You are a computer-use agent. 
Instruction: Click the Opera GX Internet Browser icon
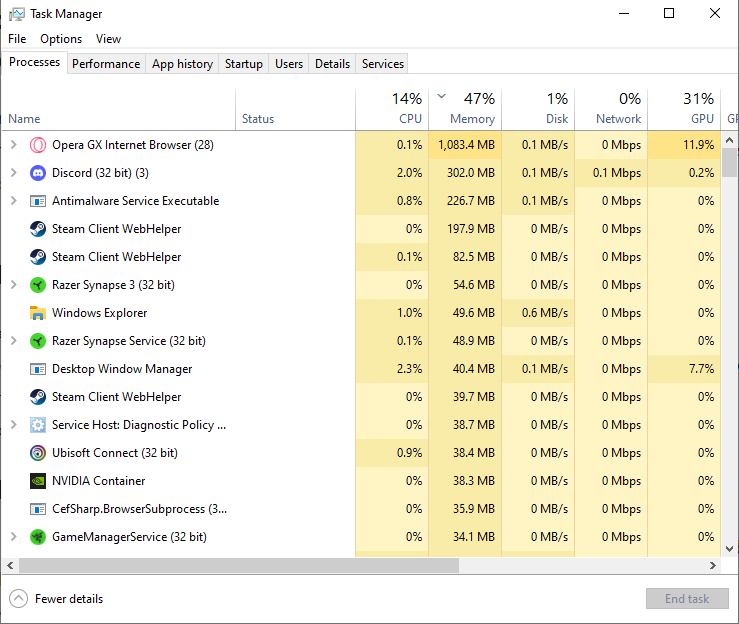pos(38,145)
